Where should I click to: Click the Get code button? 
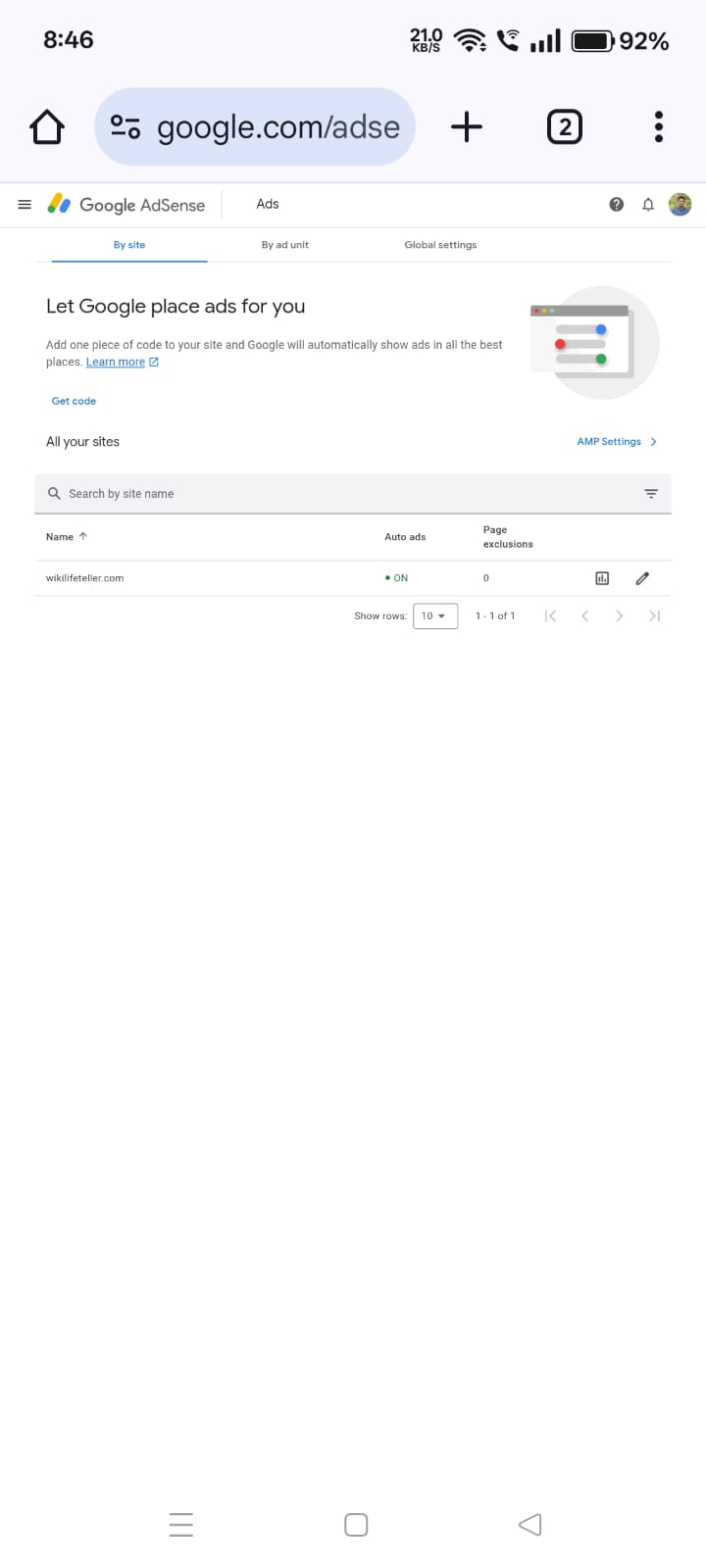click(74, 401)
